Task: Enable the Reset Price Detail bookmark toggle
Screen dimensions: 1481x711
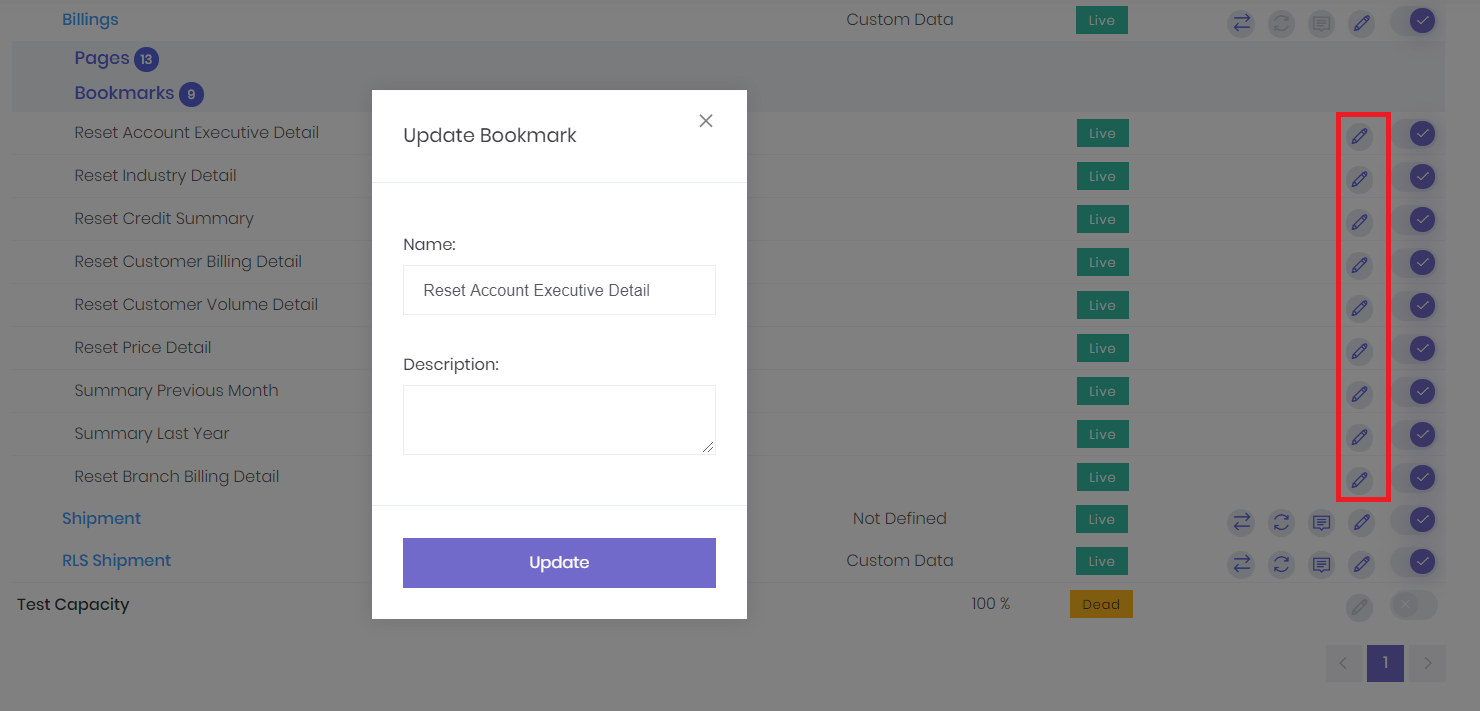Action: point(1421,349)
